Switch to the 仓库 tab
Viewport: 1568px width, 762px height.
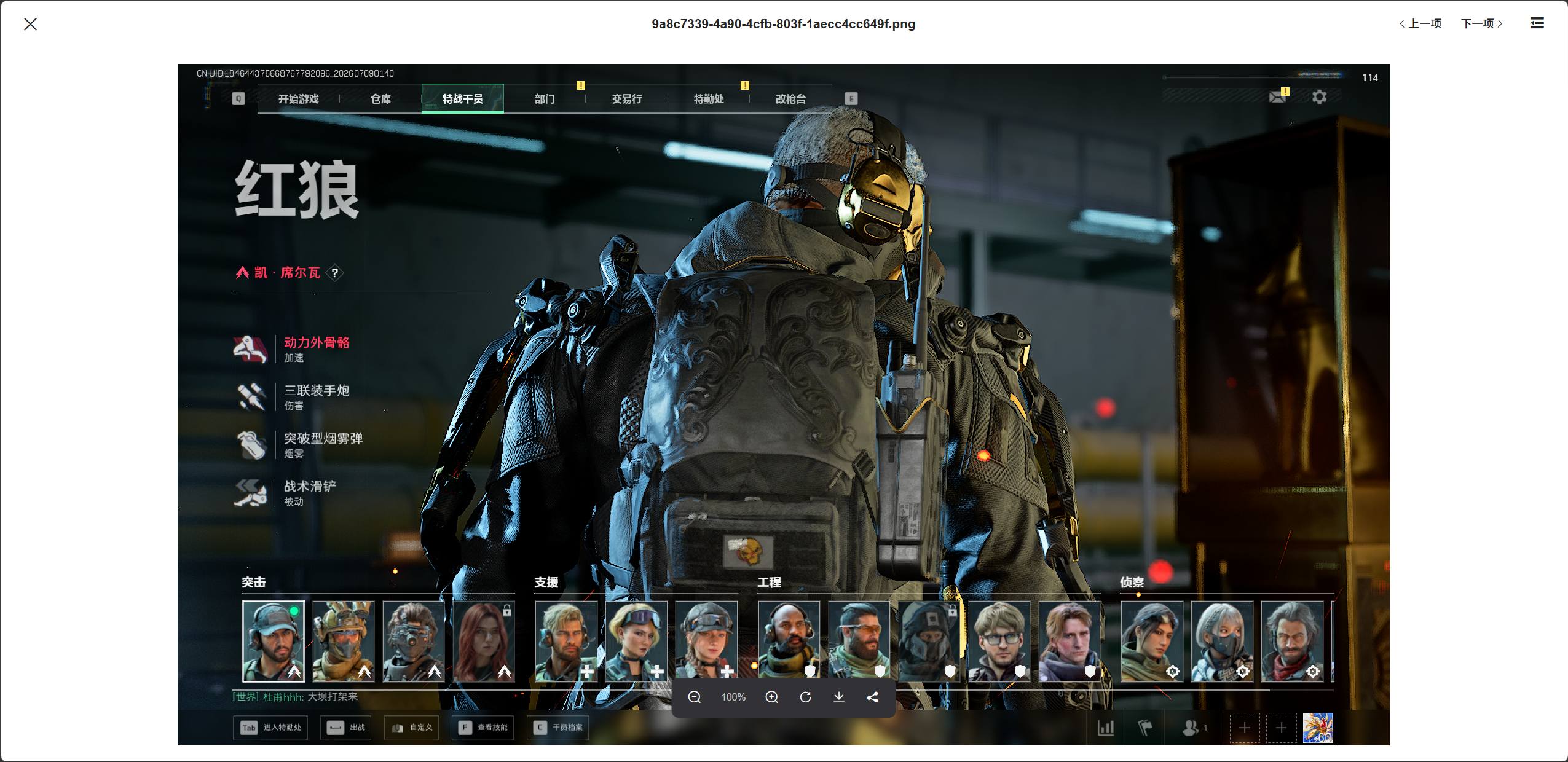tap(380, 99)
